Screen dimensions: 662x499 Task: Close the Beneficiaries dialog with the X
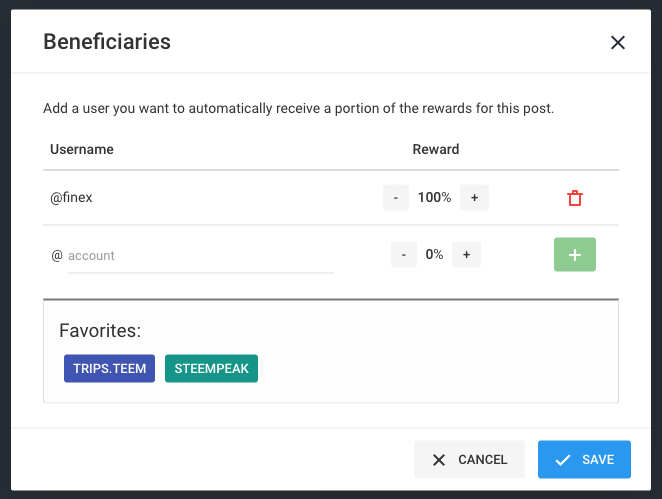click(x=617, y=42)
